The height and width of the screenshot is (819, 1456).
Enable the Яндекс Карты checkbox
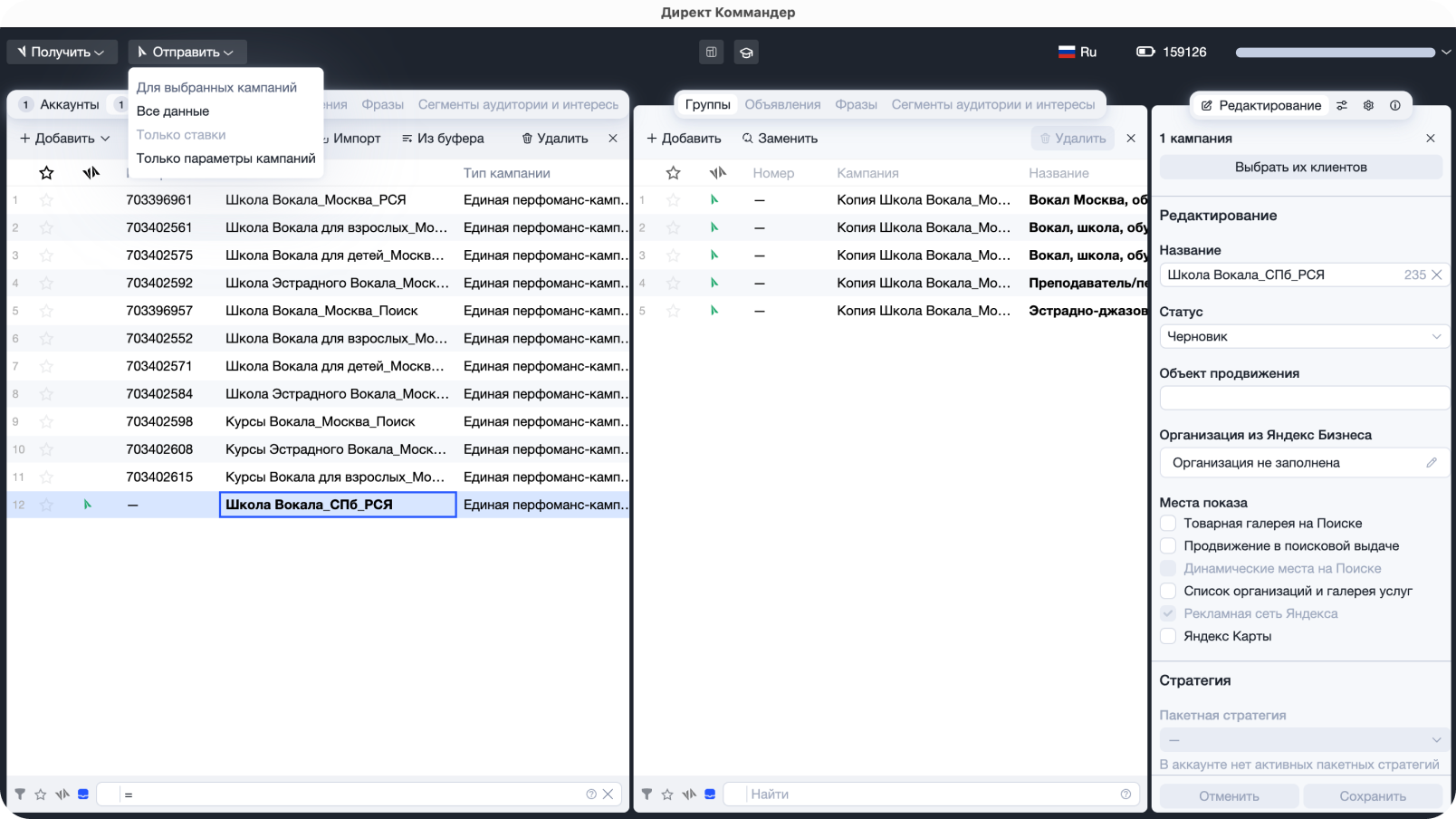coord(1168,637)
